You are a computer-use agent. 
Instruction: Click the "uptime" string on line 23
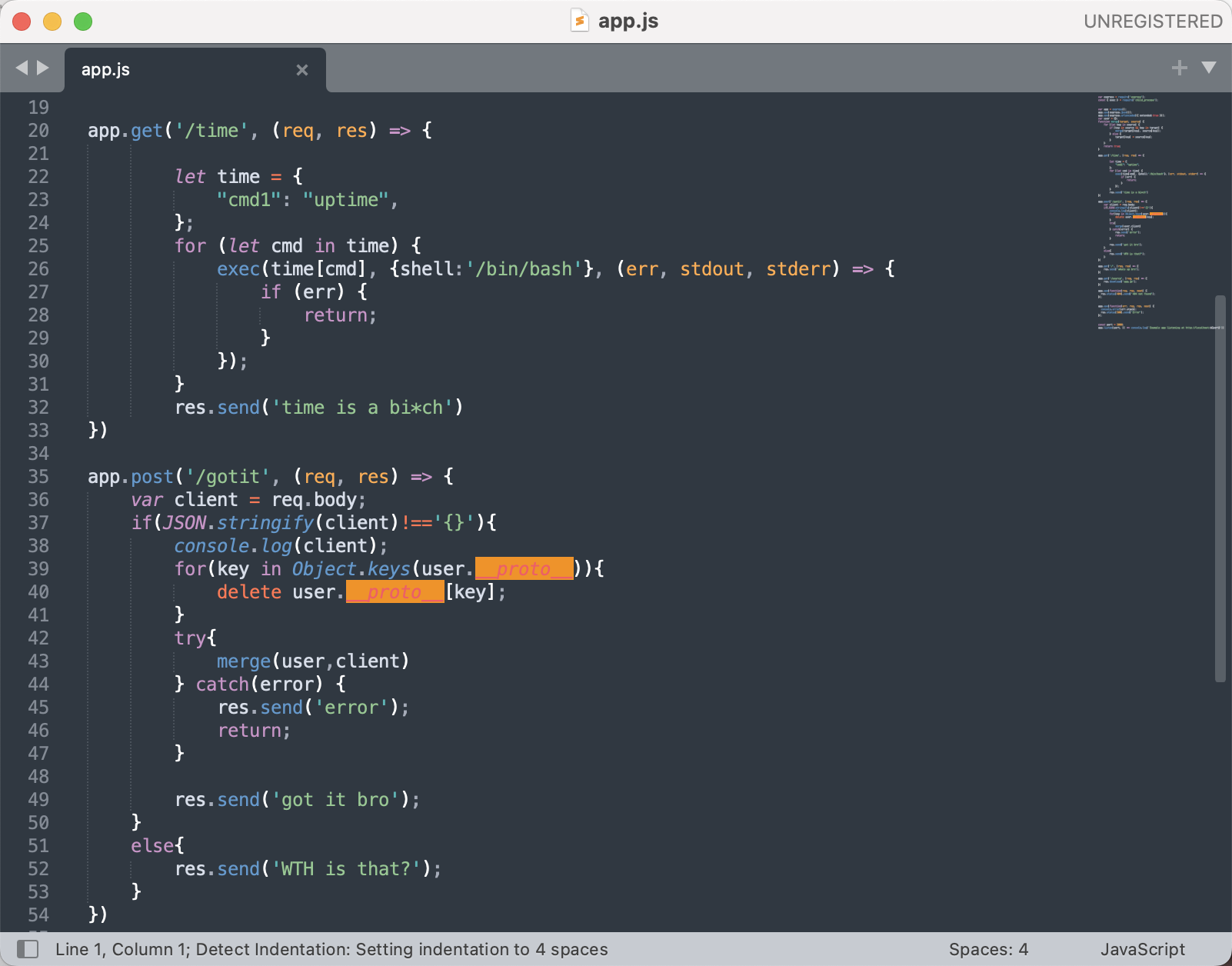click(346, 200)
